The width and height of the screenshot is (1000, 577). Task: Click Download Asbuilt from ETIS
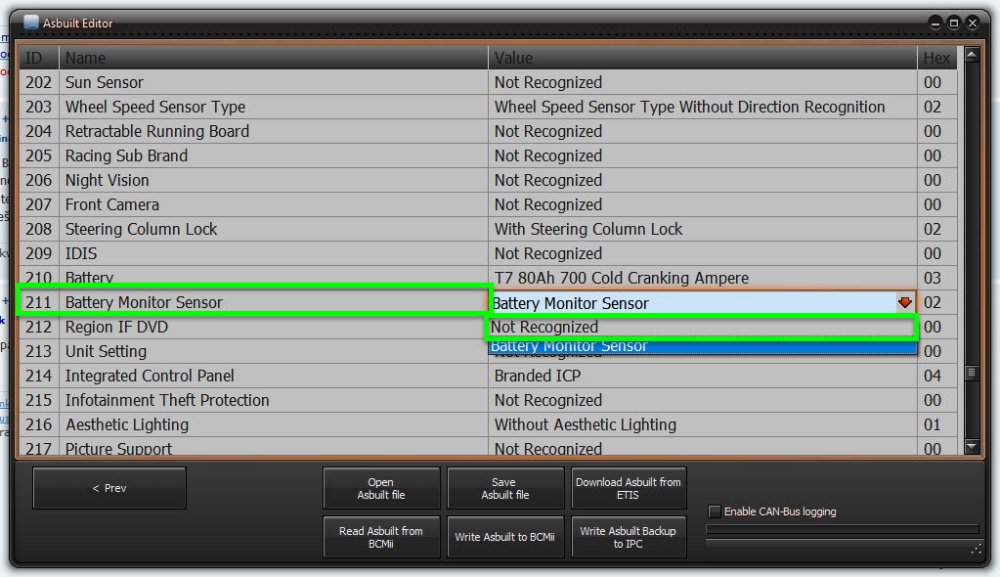click(x=627, y=488)
